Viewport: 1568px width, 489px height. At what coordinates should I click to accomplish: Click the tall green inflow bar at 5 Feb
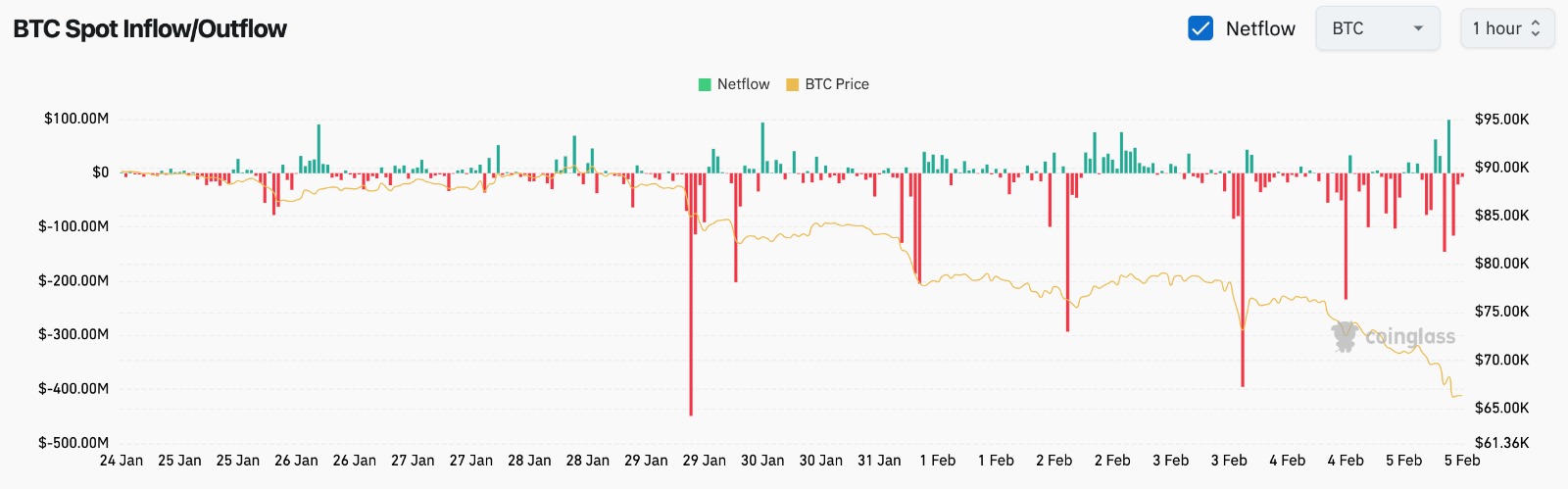click(1448, 147)
